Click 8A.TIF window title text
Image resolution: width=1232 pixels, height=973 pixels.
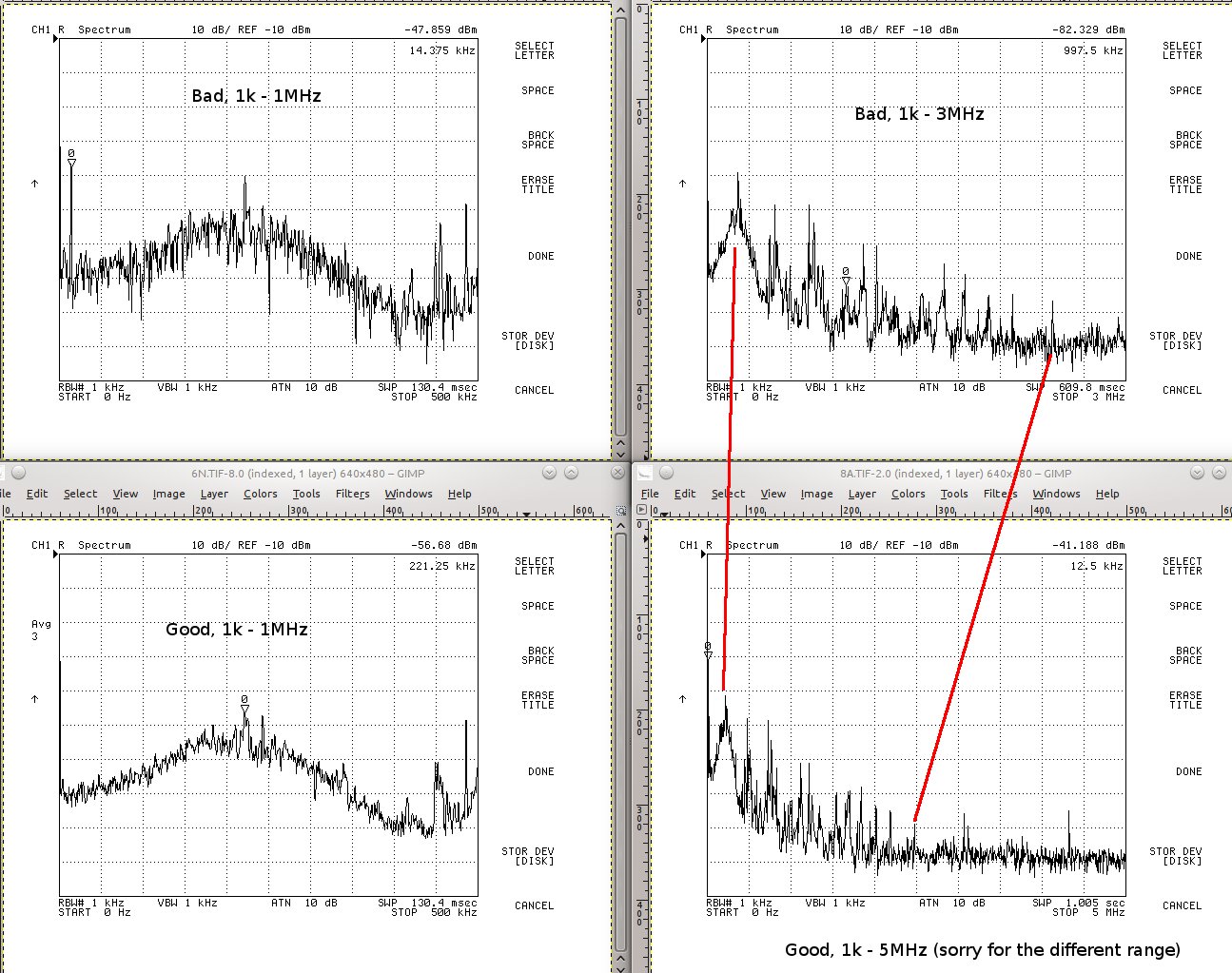(955, 473)
